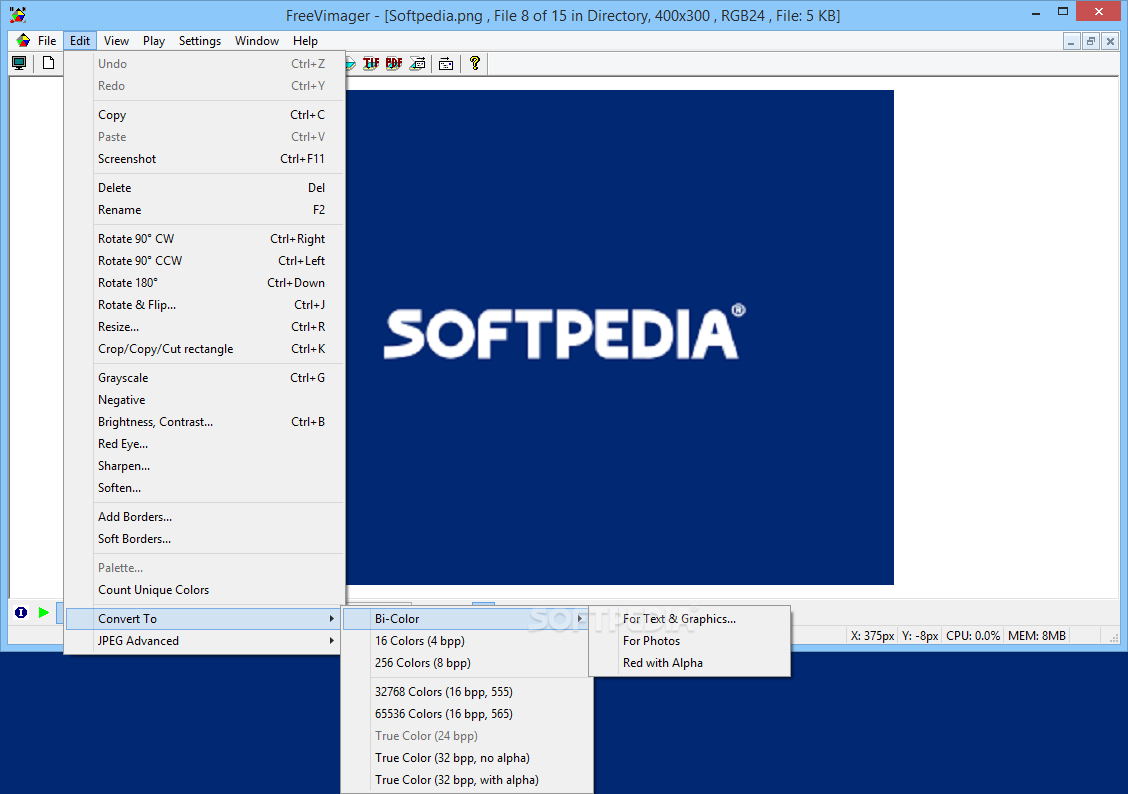Apply Grayscale from the Edit menu

(x=205, y=378)
